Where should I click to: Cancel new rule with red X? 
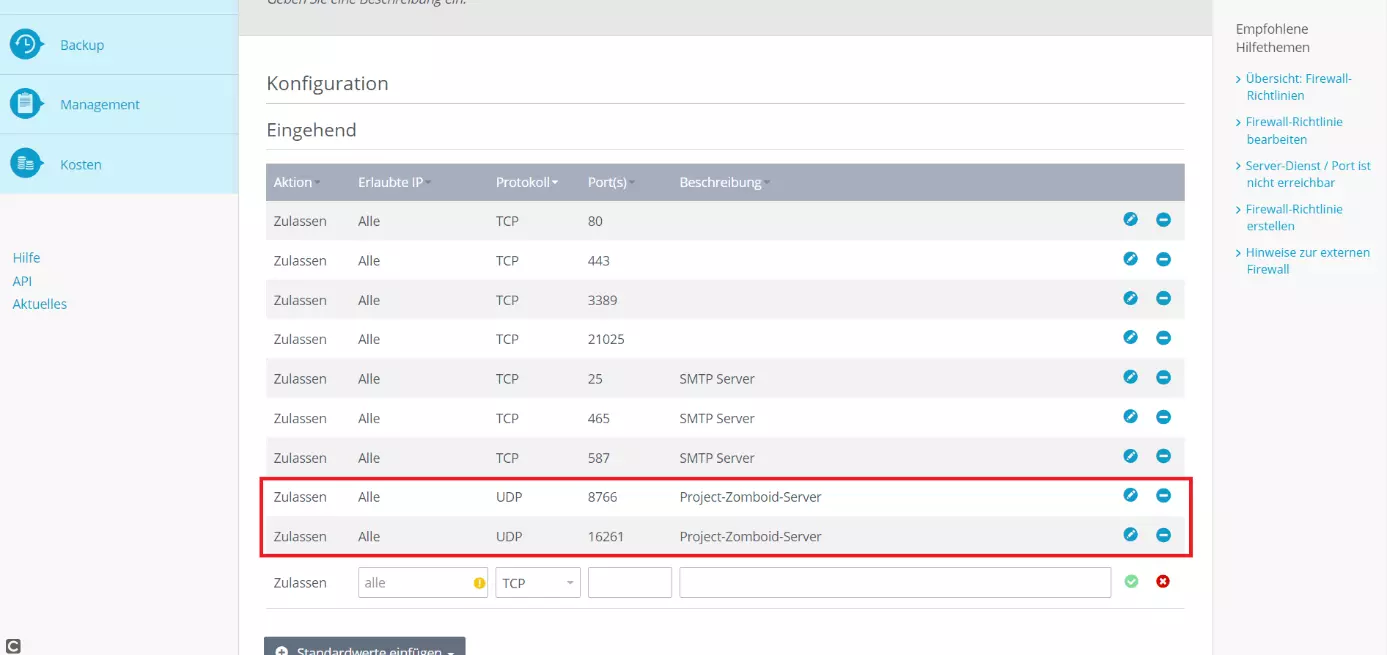[x=1163, y=581]
